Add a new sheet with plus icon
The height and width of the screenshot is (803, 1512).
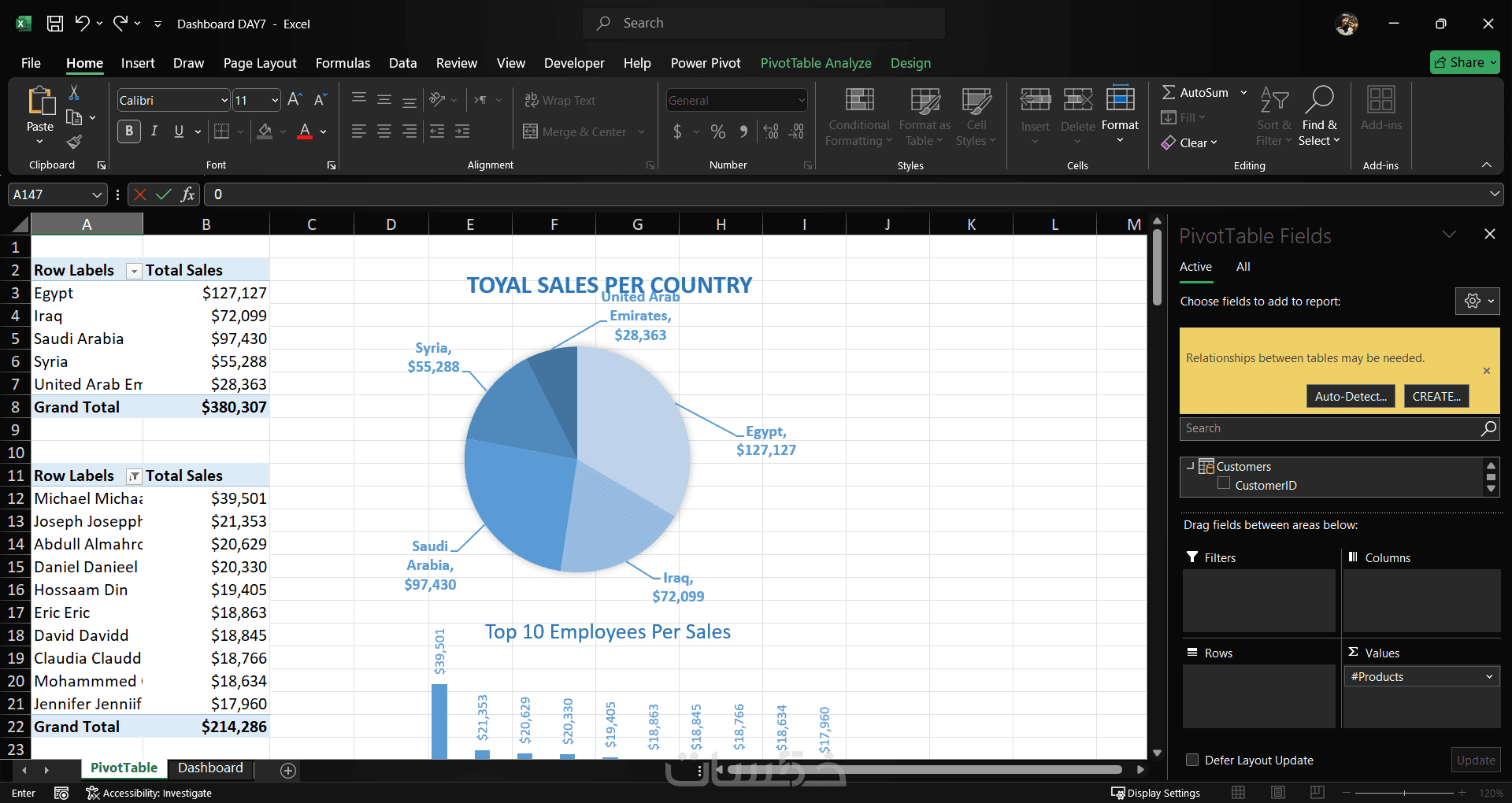tap(288, 771)
